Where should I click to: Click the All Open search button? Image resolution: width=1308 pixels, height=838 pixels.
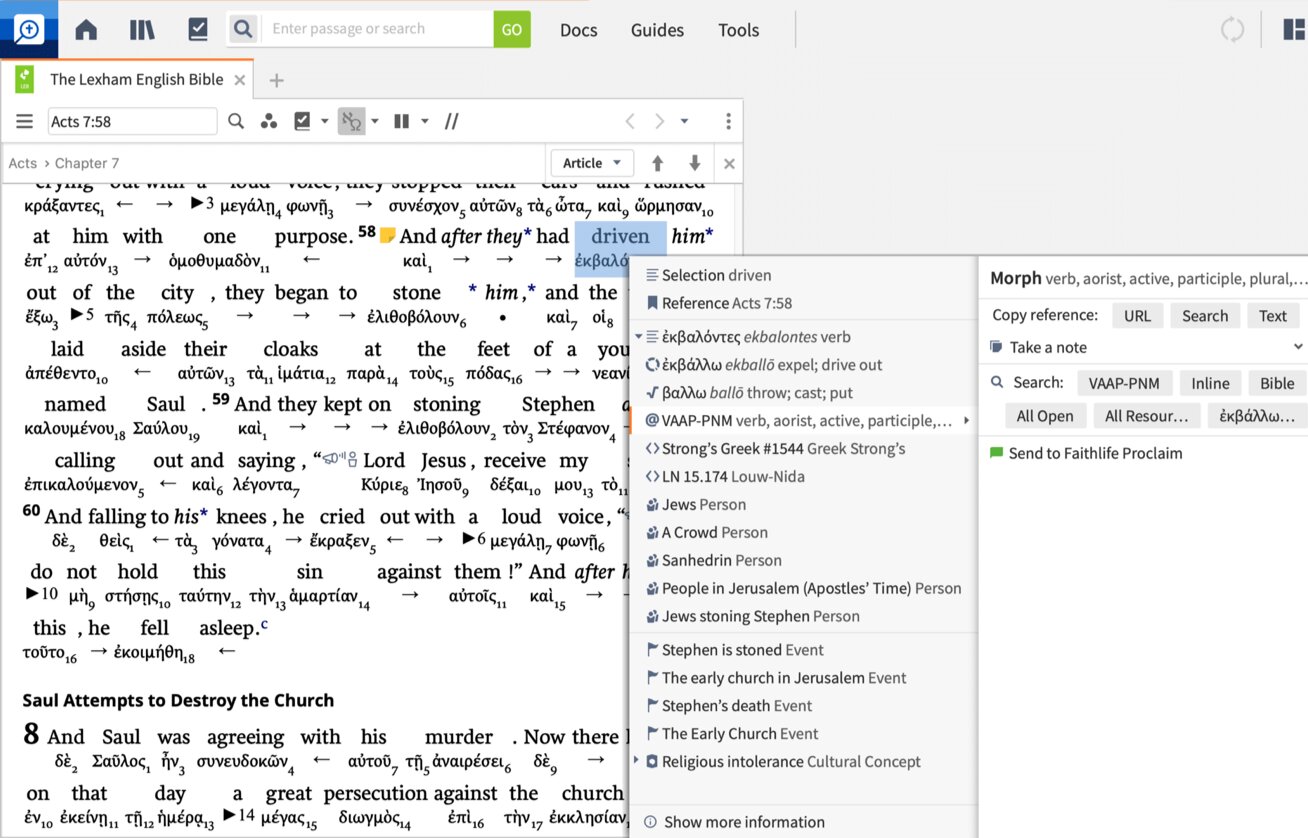pyautogui.click(x=1045, y=416)
